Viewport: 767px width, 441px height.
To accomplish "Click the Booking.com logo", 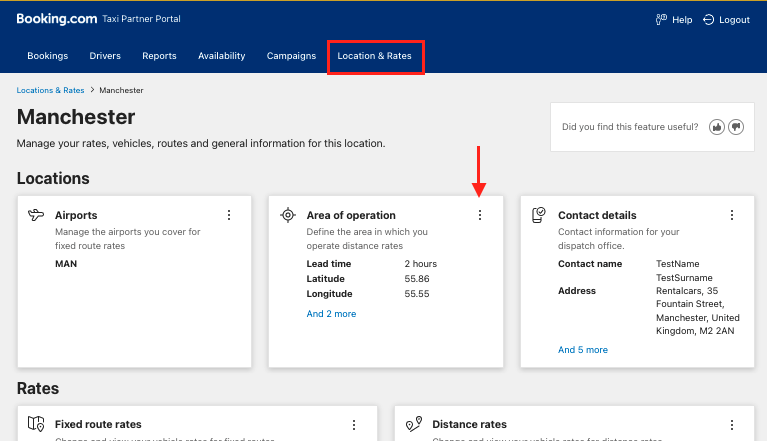I will [x=57, y=19].
